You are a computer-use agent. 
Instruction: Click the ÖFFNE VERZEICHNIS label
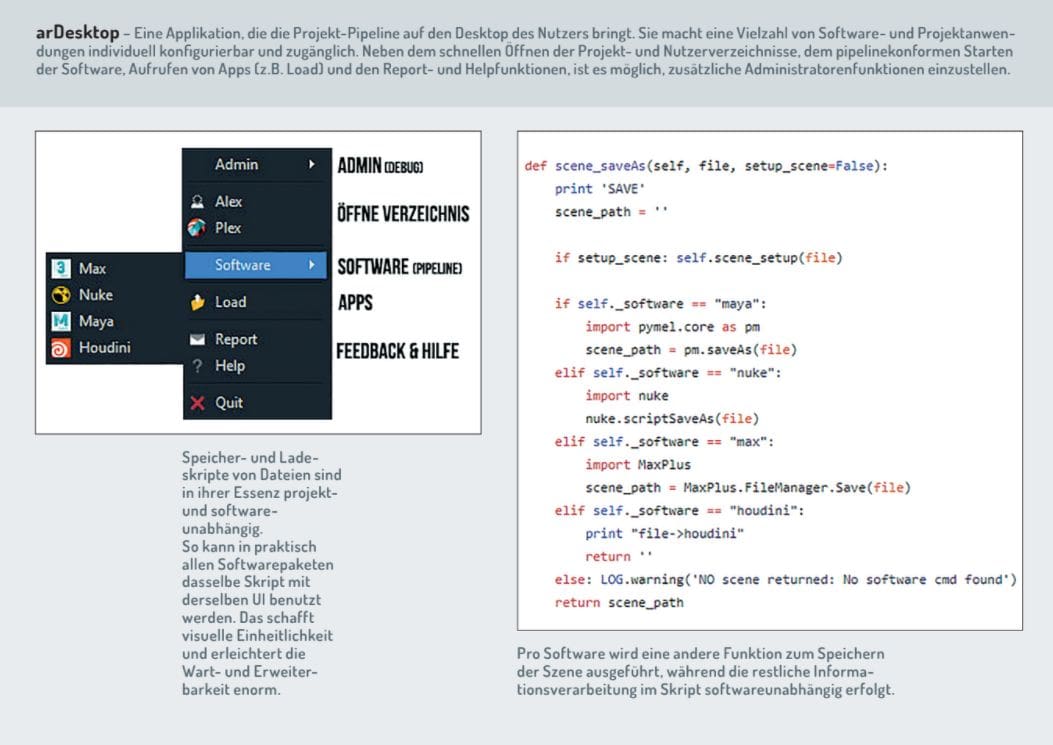coord(403,214)
